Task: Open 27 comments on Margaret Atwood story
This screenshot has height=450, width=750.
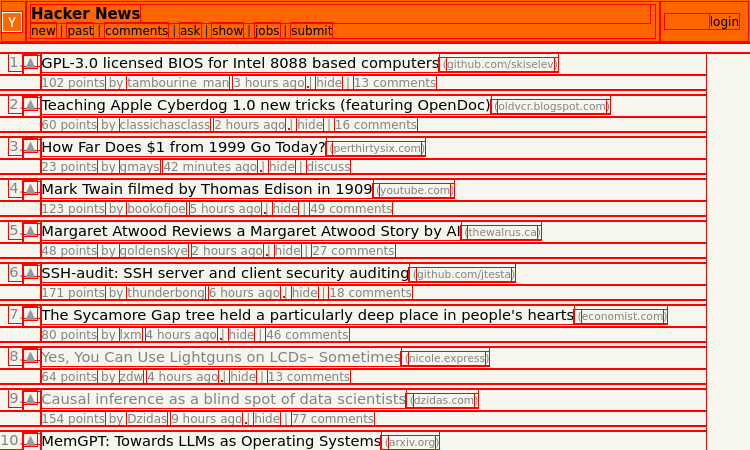Action: (x=353, y=251)
